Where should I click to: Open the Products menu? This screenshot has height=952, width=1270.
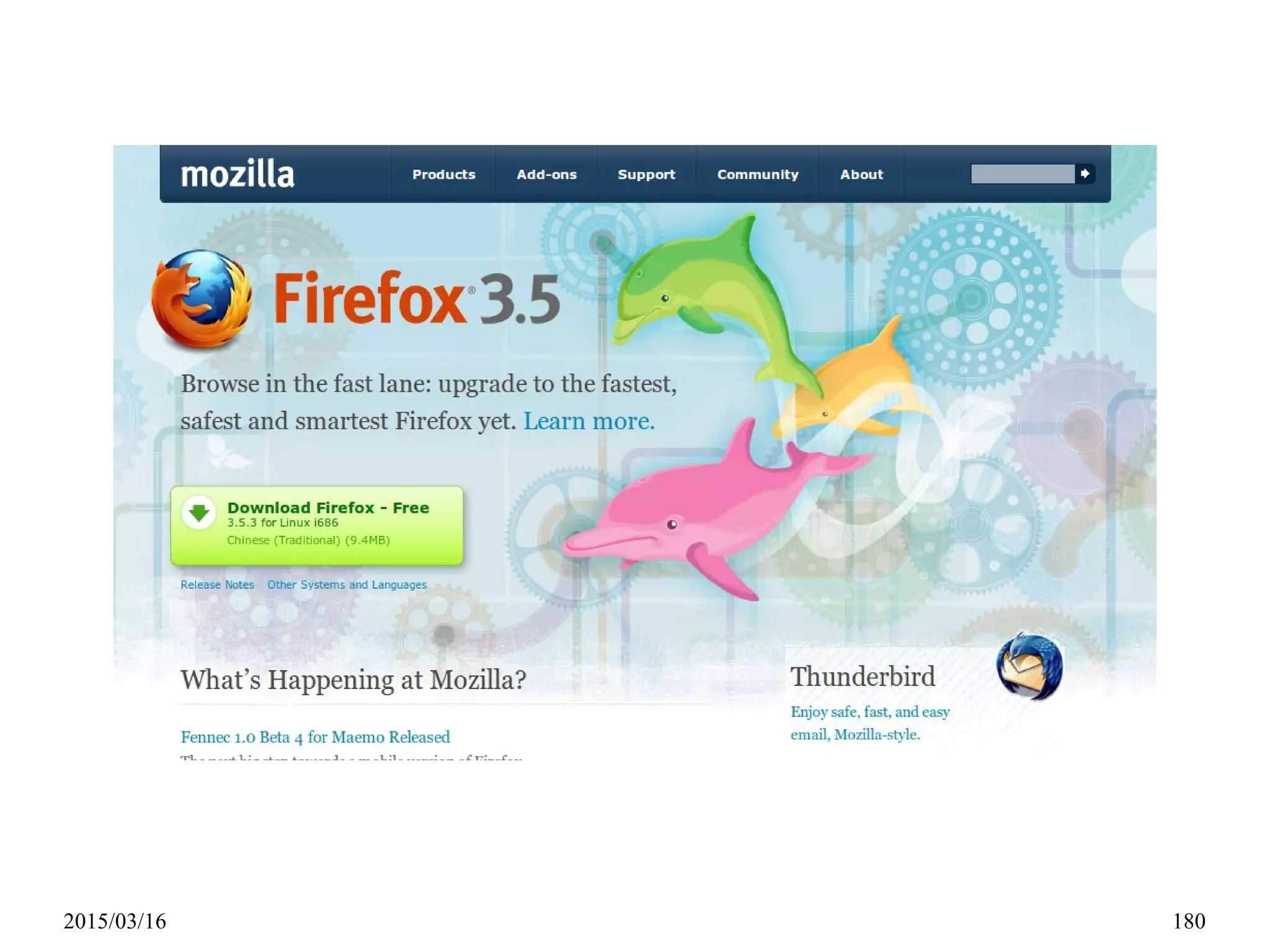click(x=444, y=174)
